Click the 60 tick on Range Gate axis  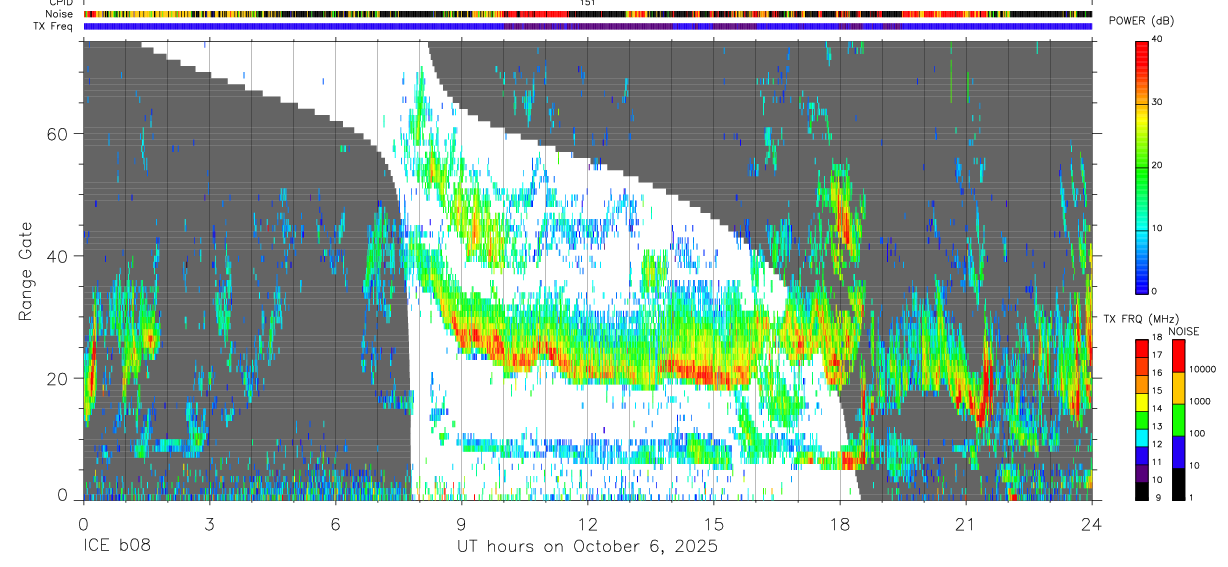[x=59, y=134]
